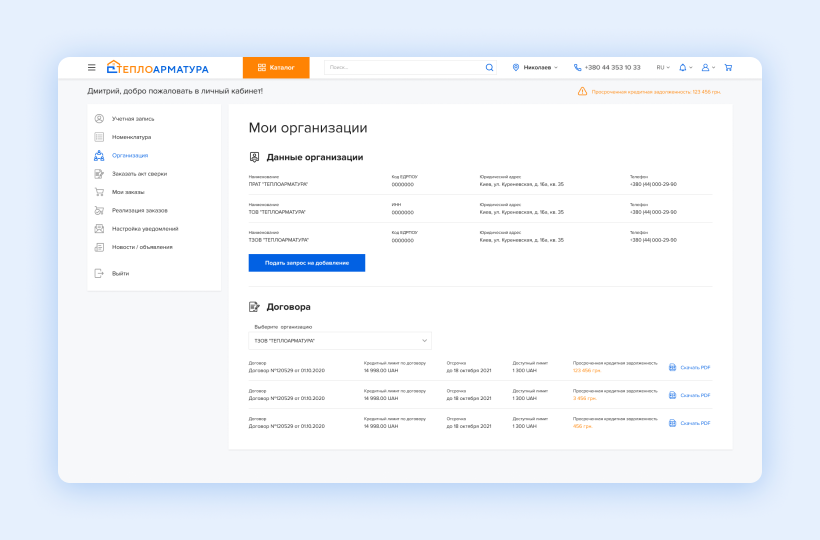Go to Учетная запись in sidebar
The image size is (820, 540).
coord(132,119)
